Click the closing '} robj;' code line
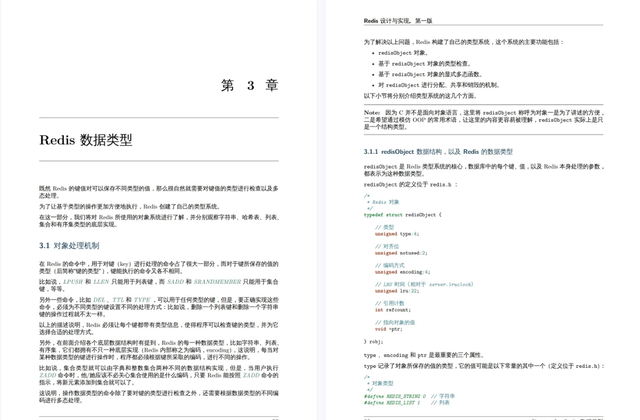 (373, 342)
